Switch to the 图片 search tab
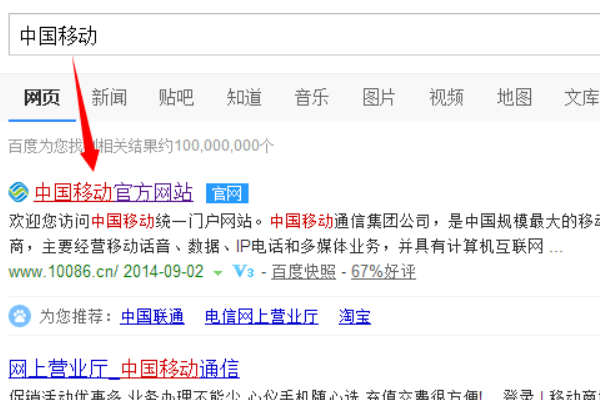The image size is (600, 400). (x=379, y=97)
